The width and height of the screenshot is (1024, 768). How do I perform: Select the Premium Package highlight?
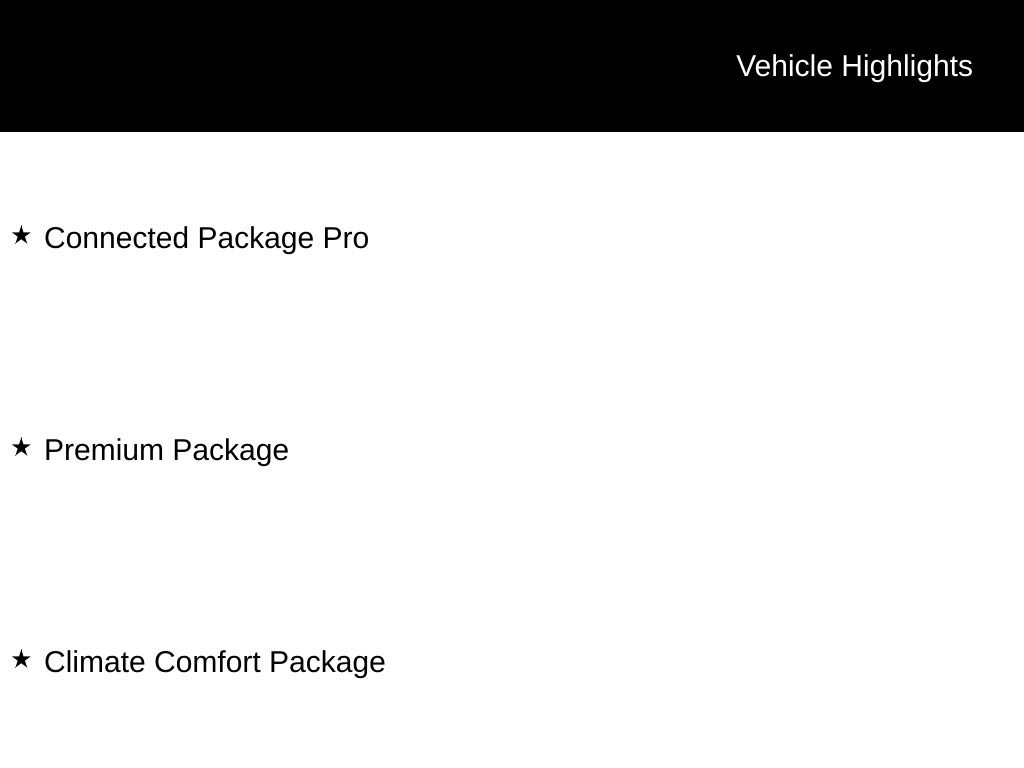(x=166, y=450)
